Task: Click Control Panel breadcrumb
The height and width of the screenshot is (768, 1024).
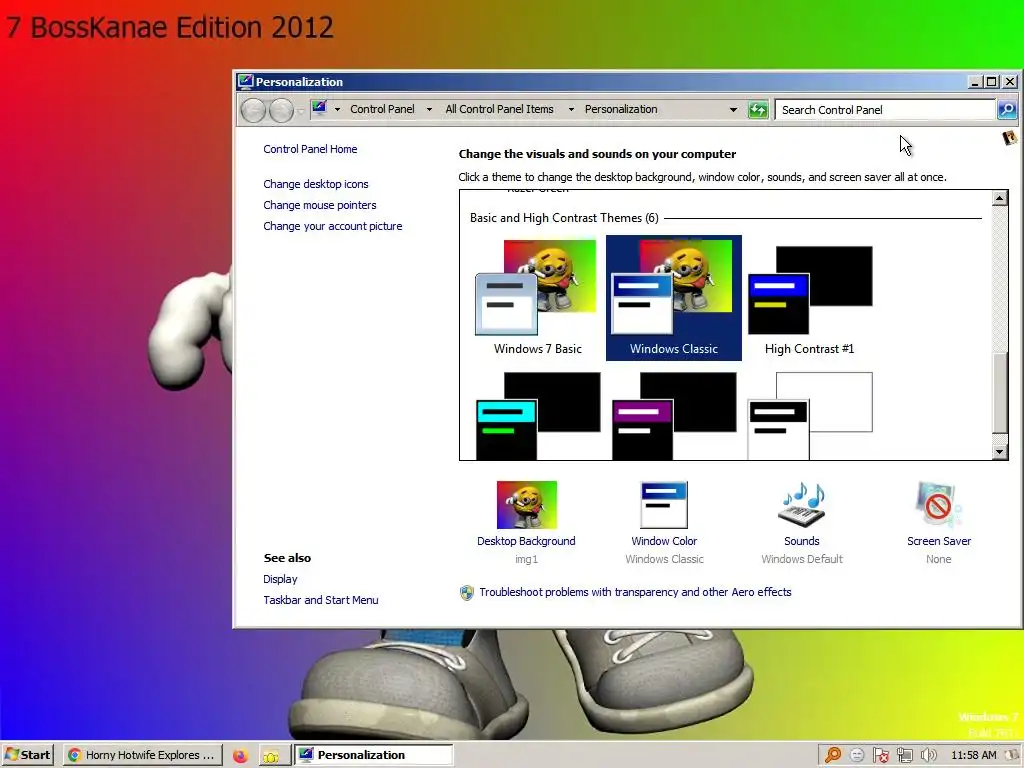Action: pos(382,109)
